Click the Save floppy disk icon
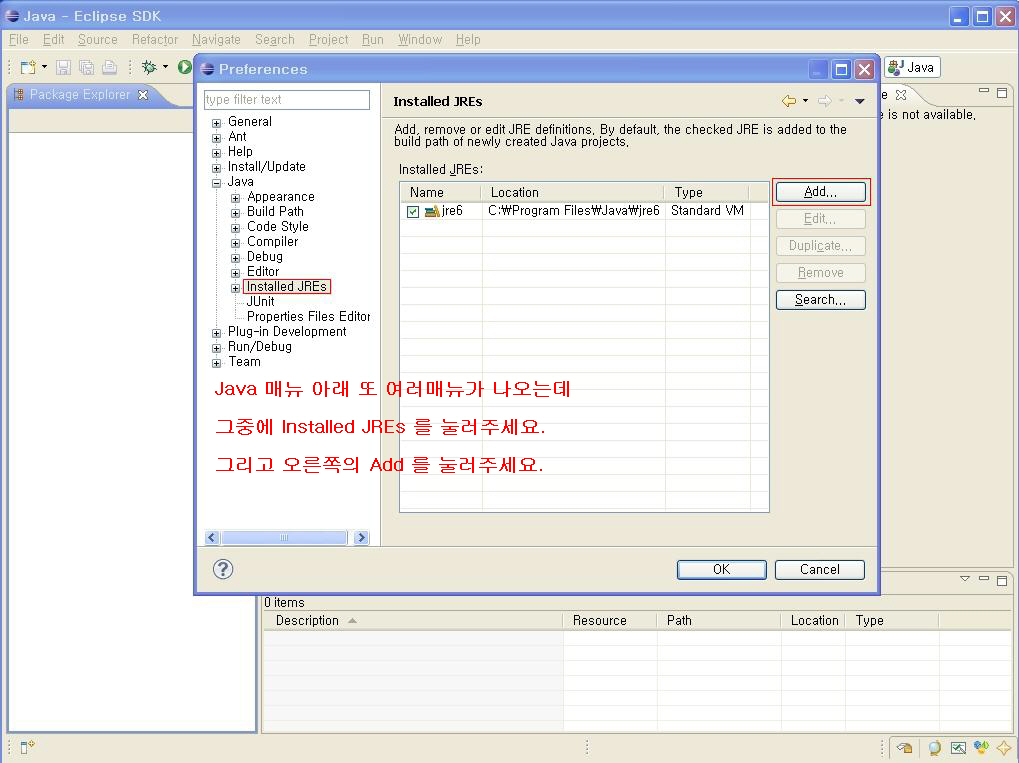 pos(63,67)
